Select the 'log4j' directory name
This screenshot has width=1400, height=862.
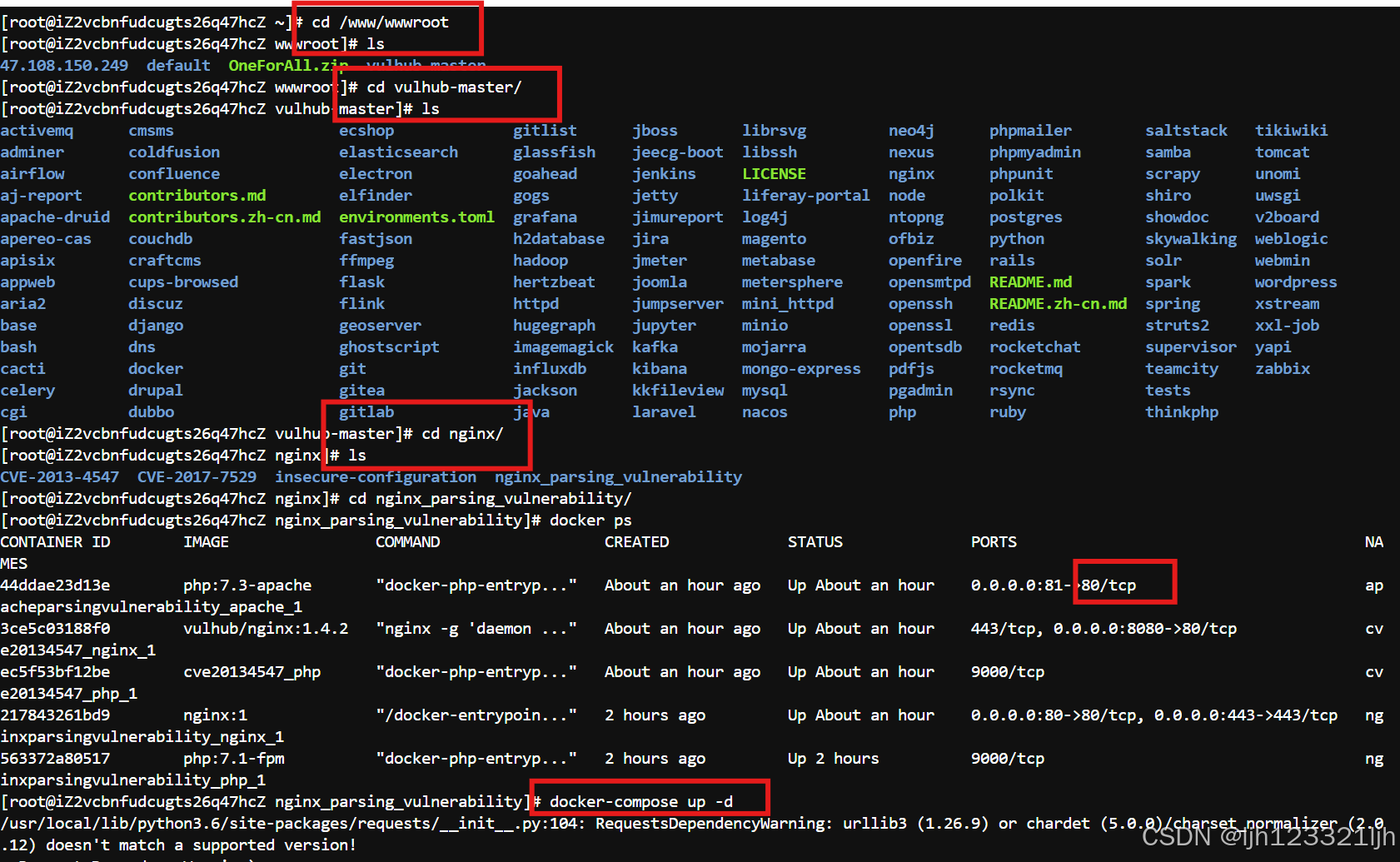(765, 217)
